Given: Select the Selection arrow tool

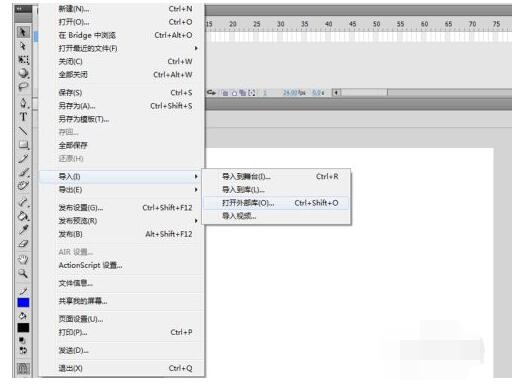Looking at the screenshot, I should pyautogui.click(x=23, y=32).
